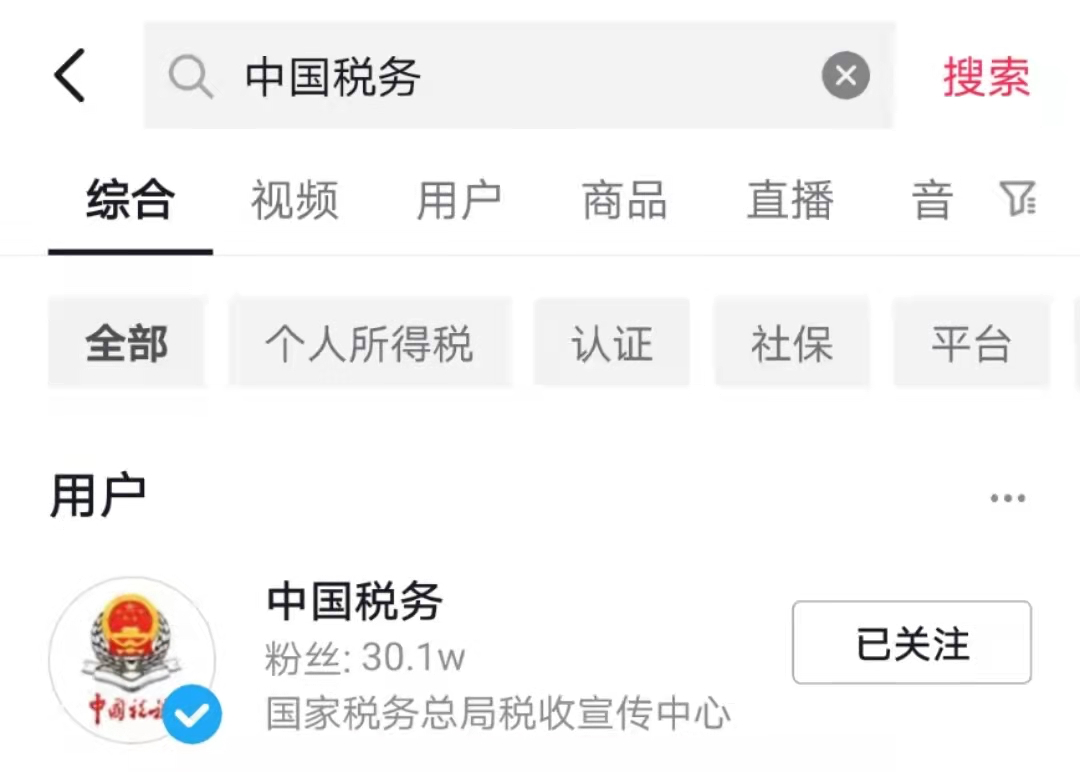Clear the search text with the X icon

[x=846, y=75]
